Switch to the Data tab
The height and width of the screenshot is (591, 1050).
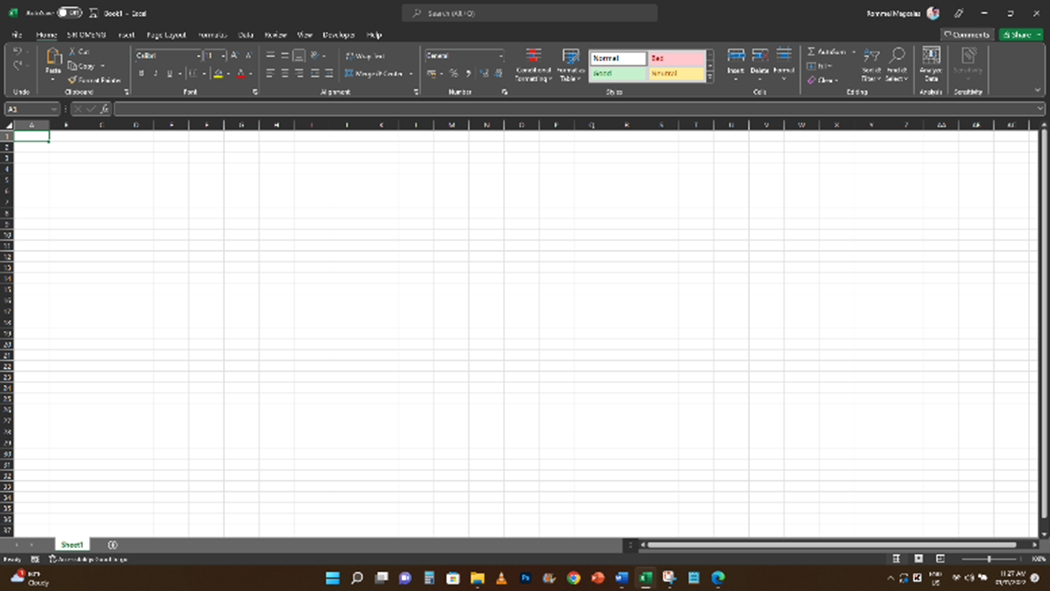[x=246, y=35]
